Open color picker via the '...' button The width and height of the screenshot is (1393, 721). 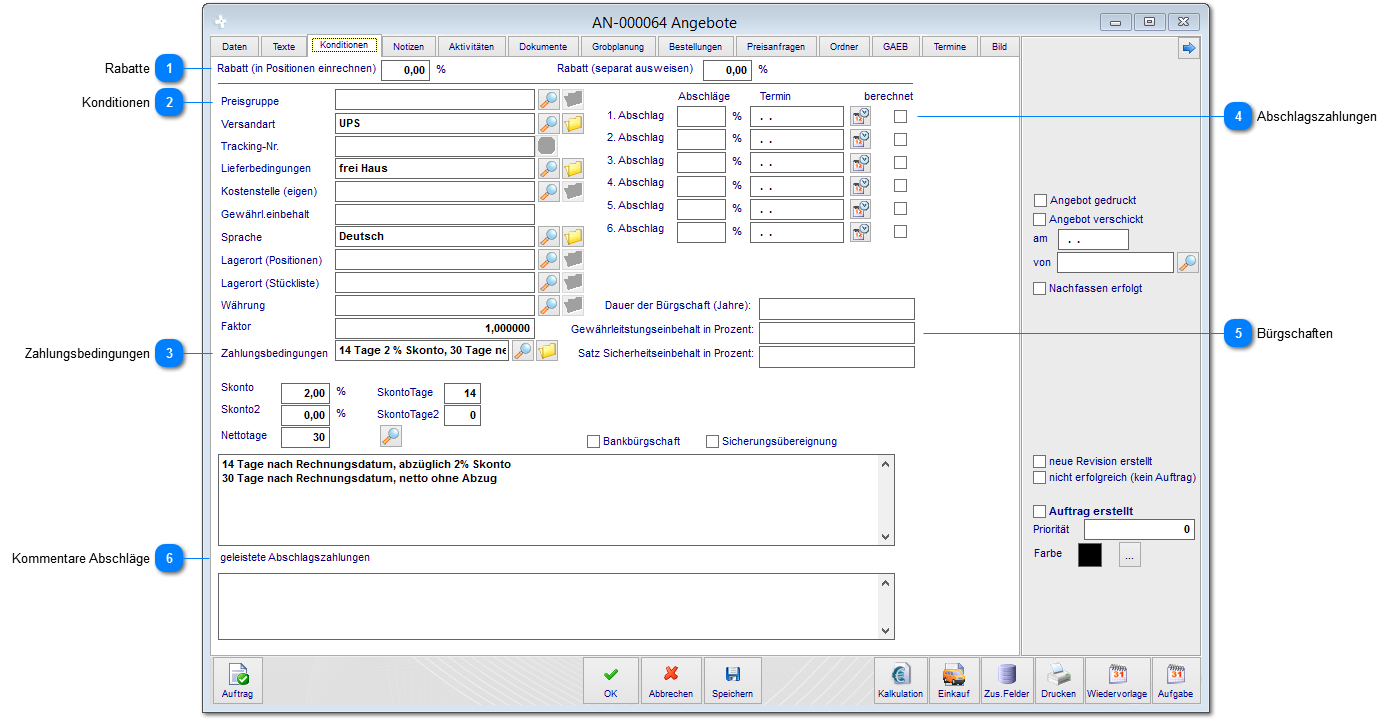pos(1129,555)
